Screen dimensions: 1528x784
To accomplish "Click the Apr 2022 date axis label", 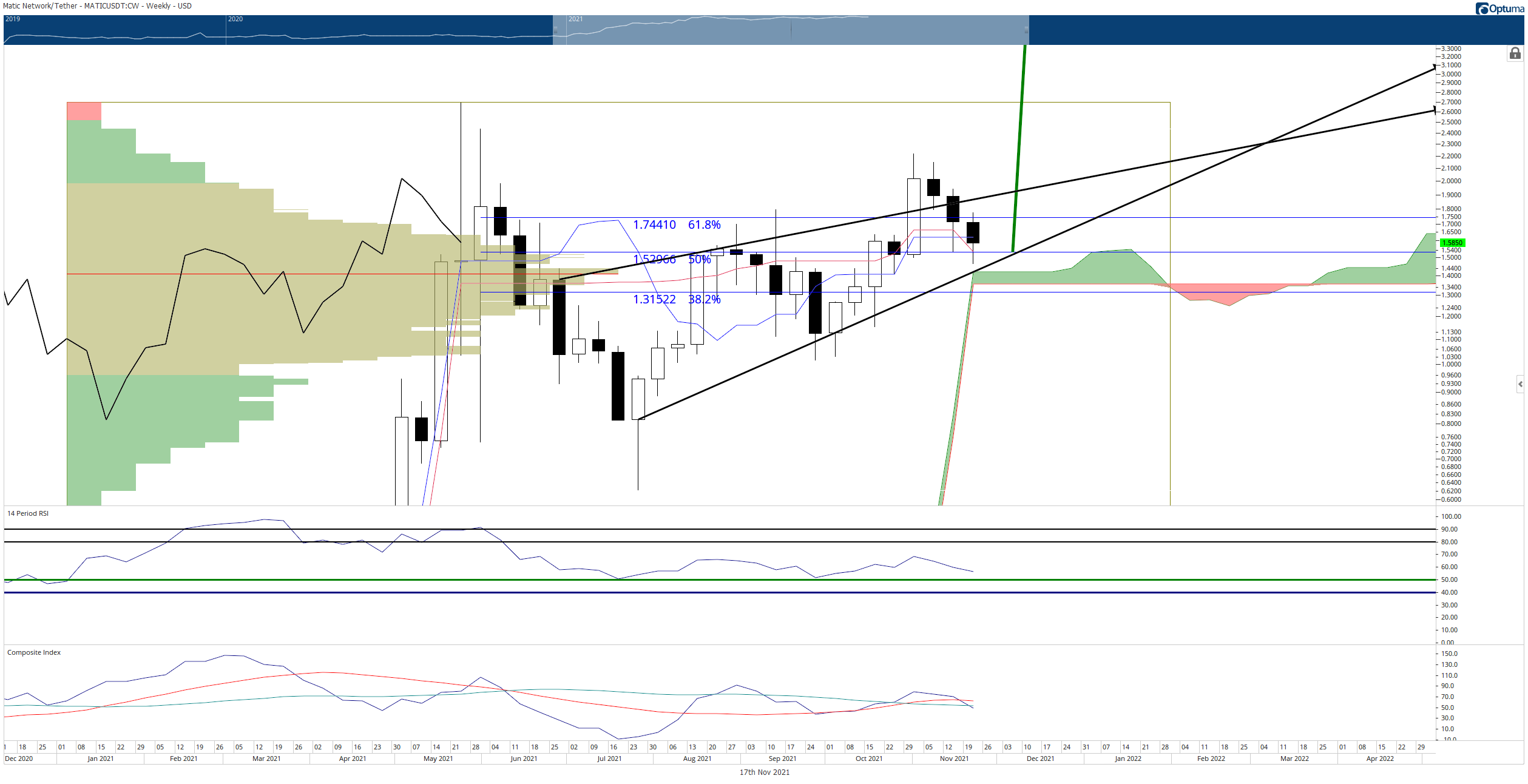I will pyautogui.click(x=1380, y=759).
